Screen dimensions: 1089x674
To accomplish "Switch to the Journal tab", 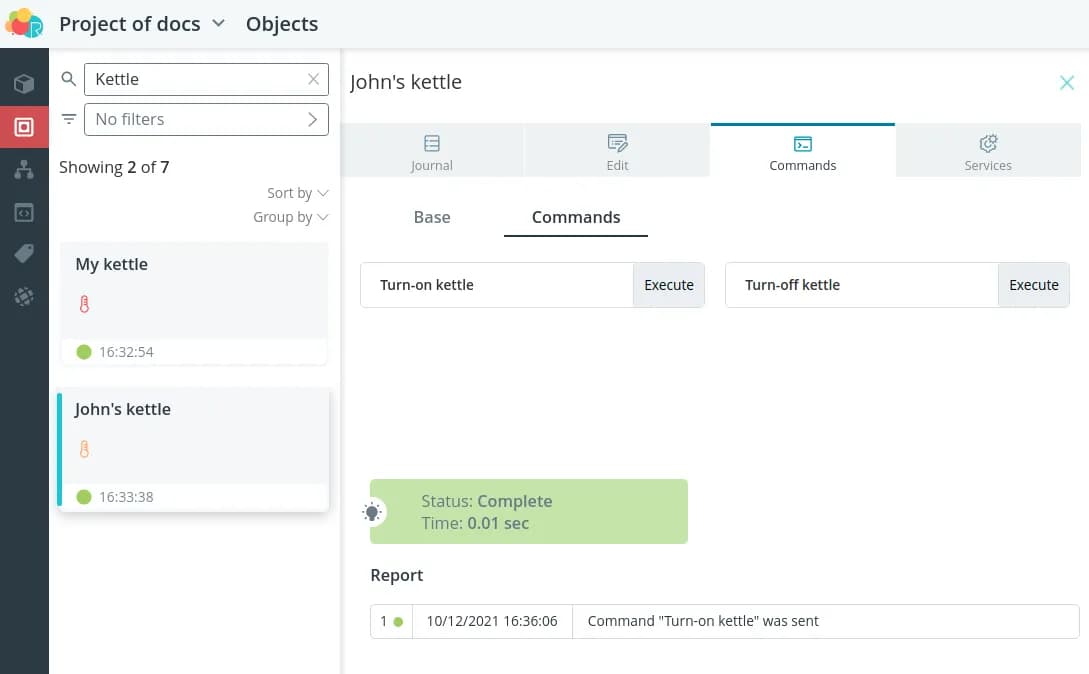I will pyautogui.click(x=432, y=152).
